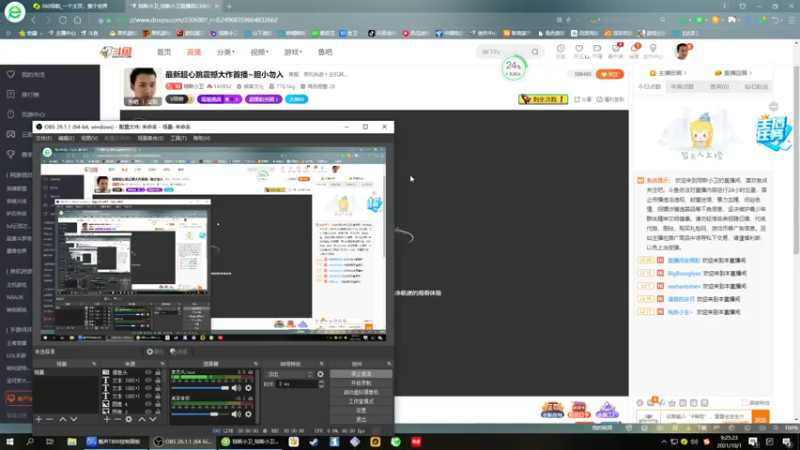The image size is (800, 450).
Task: Pop out the OBS sources dock
Action: [162, 364]
